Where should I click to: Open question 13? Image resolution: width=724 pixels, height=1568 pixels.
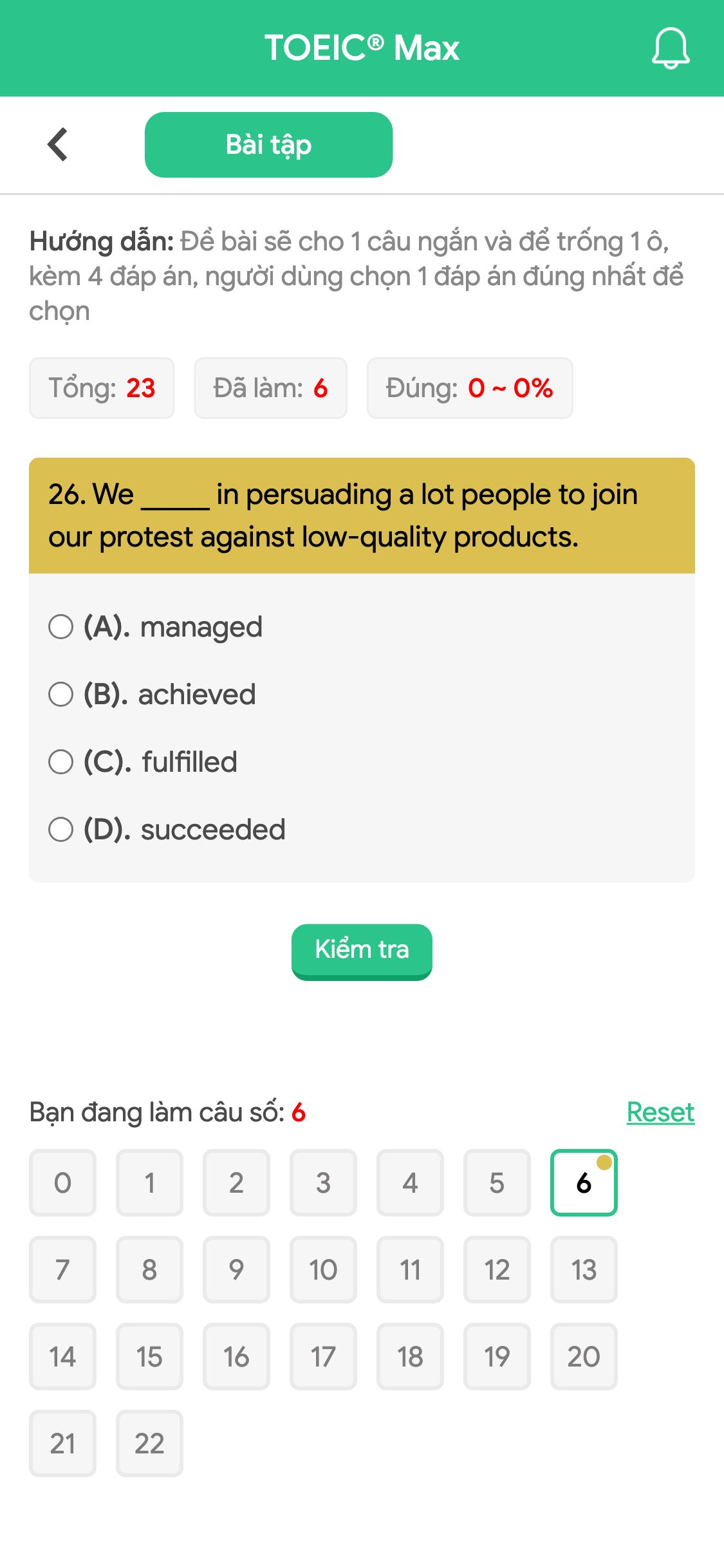coord(584,1270)
